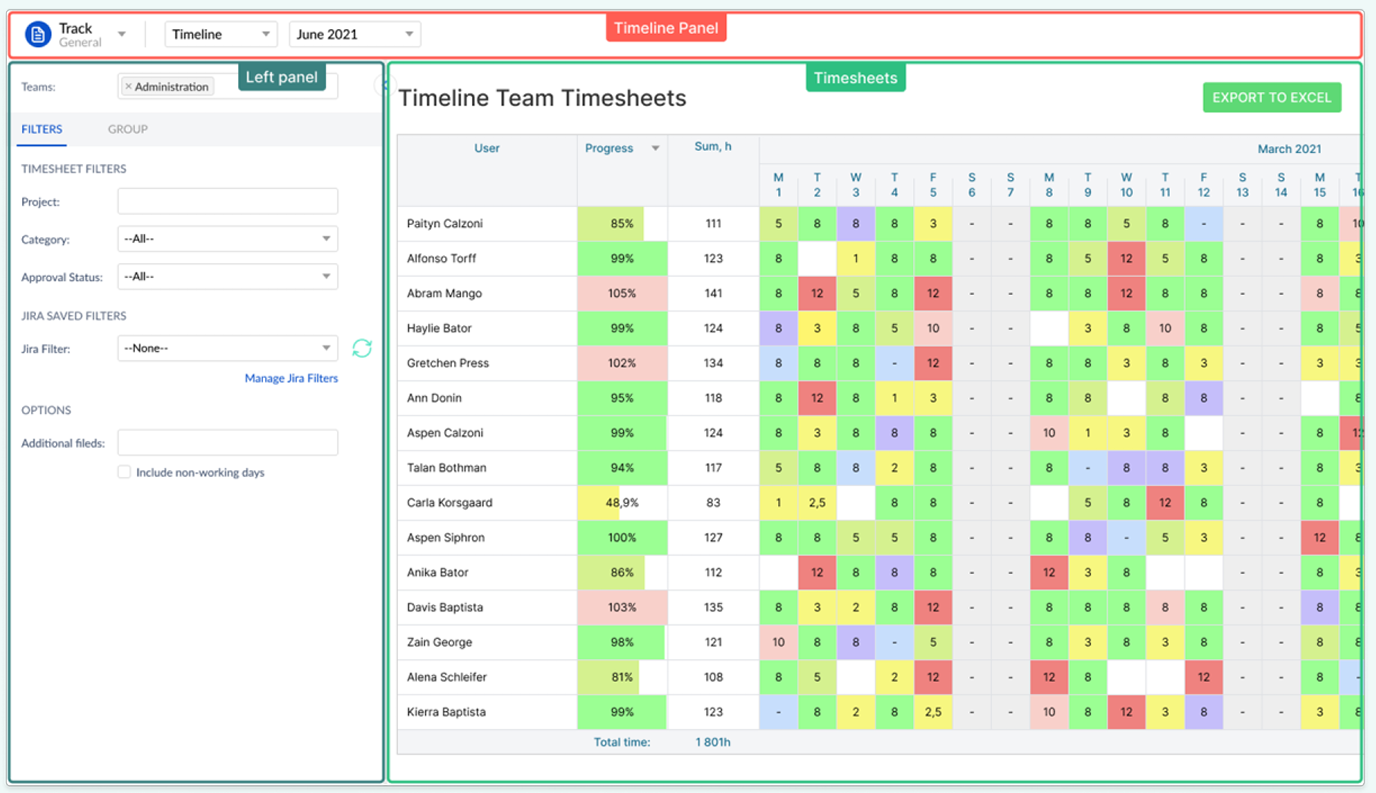Select user Ann Donin
The image size is (1376, 793).
tap(434, 398)
